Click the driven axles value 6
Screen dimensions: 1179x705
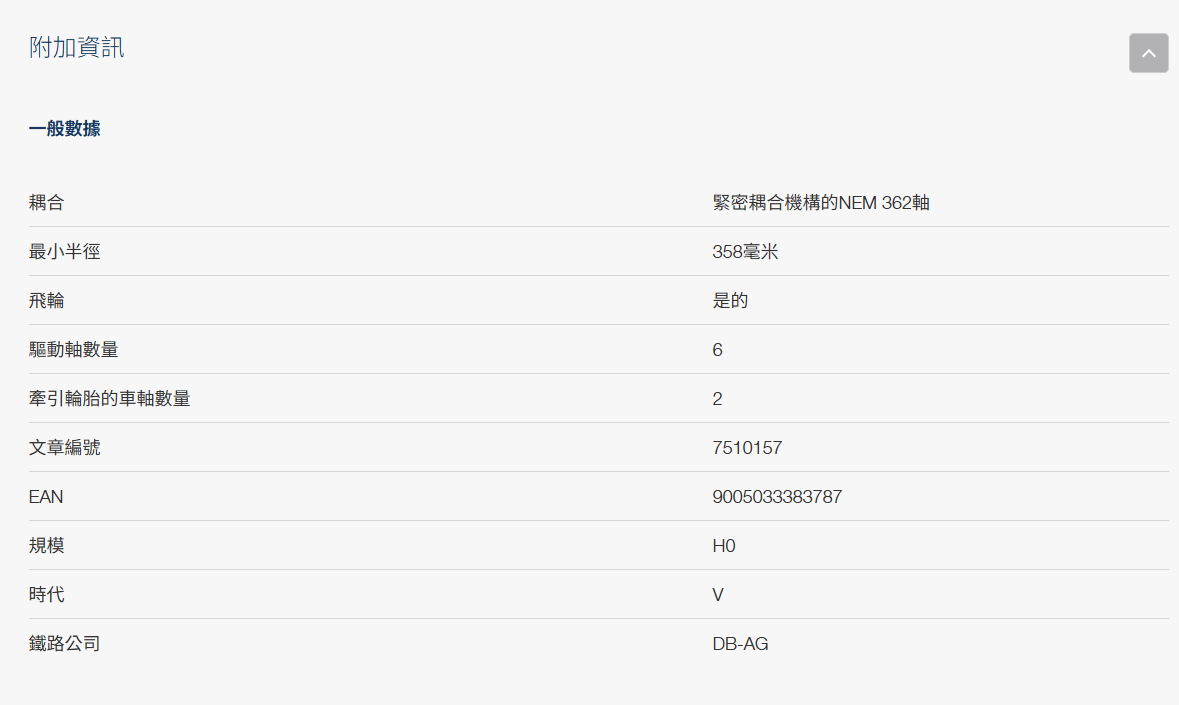717,349
